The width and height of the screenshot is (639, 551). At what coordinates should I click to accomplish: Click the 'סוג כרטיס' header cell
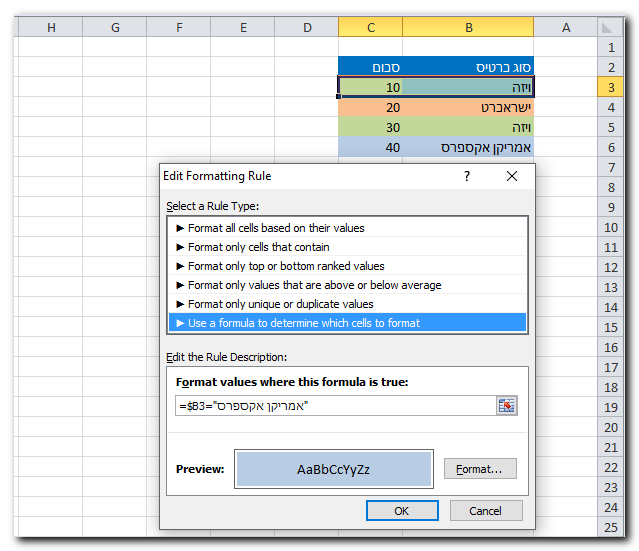[x=469, y=67]
